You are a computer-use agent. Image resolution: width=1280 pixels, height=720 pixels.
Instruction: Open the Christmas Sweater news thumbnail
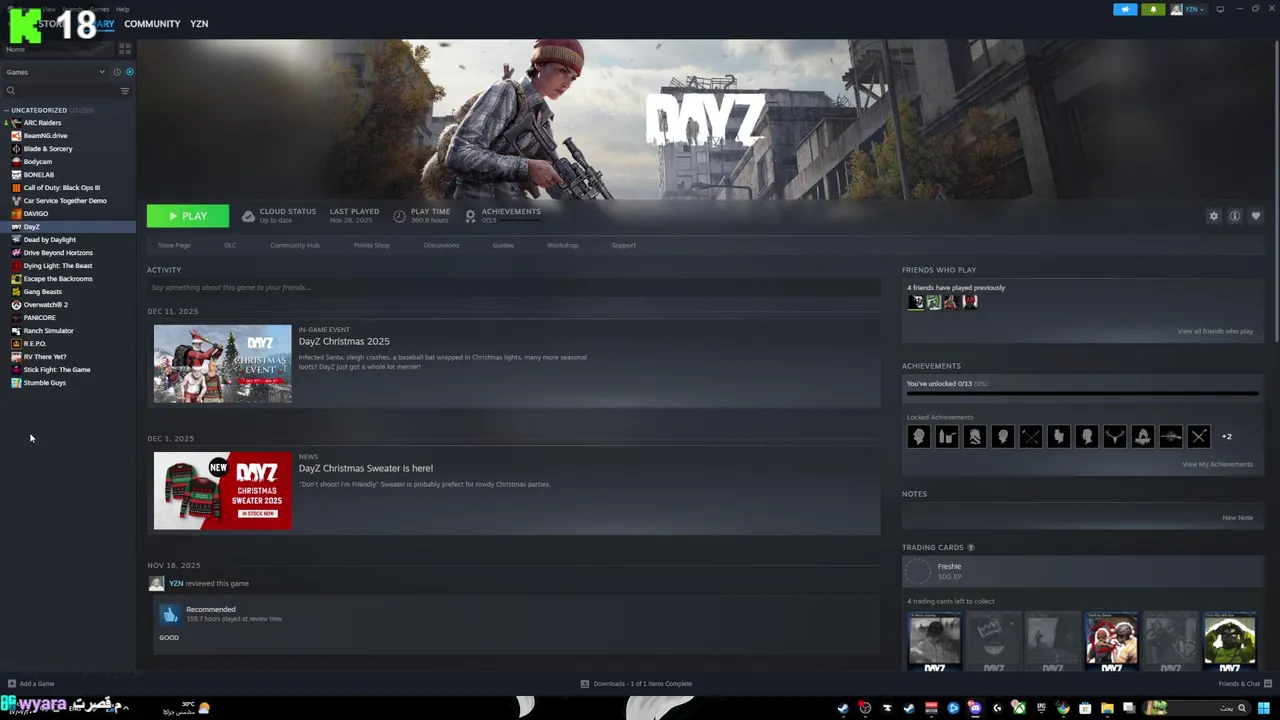pos(223,490)
